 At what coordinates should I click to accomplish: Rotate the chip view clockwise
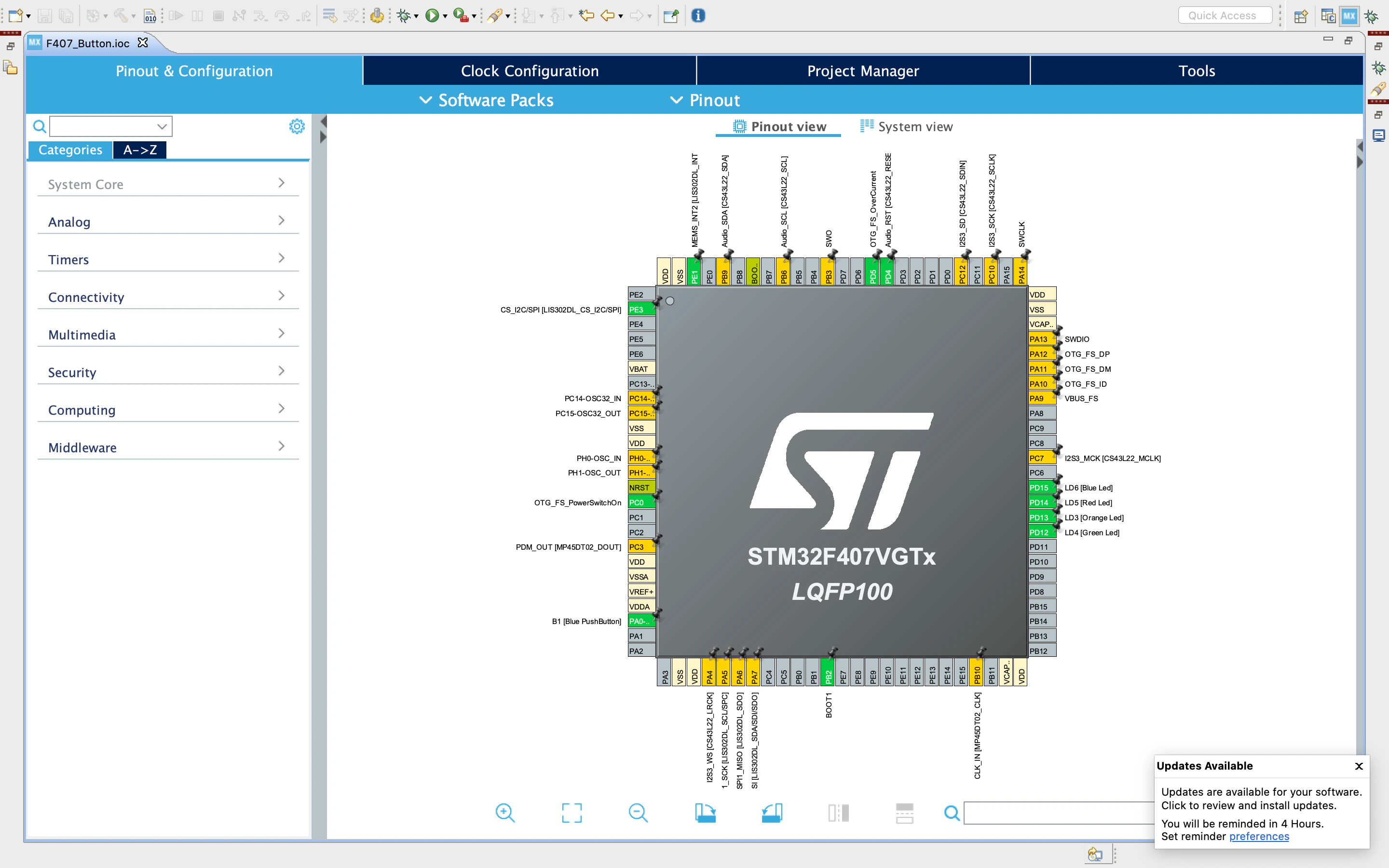pyautogui.click(x=705, y=813)
